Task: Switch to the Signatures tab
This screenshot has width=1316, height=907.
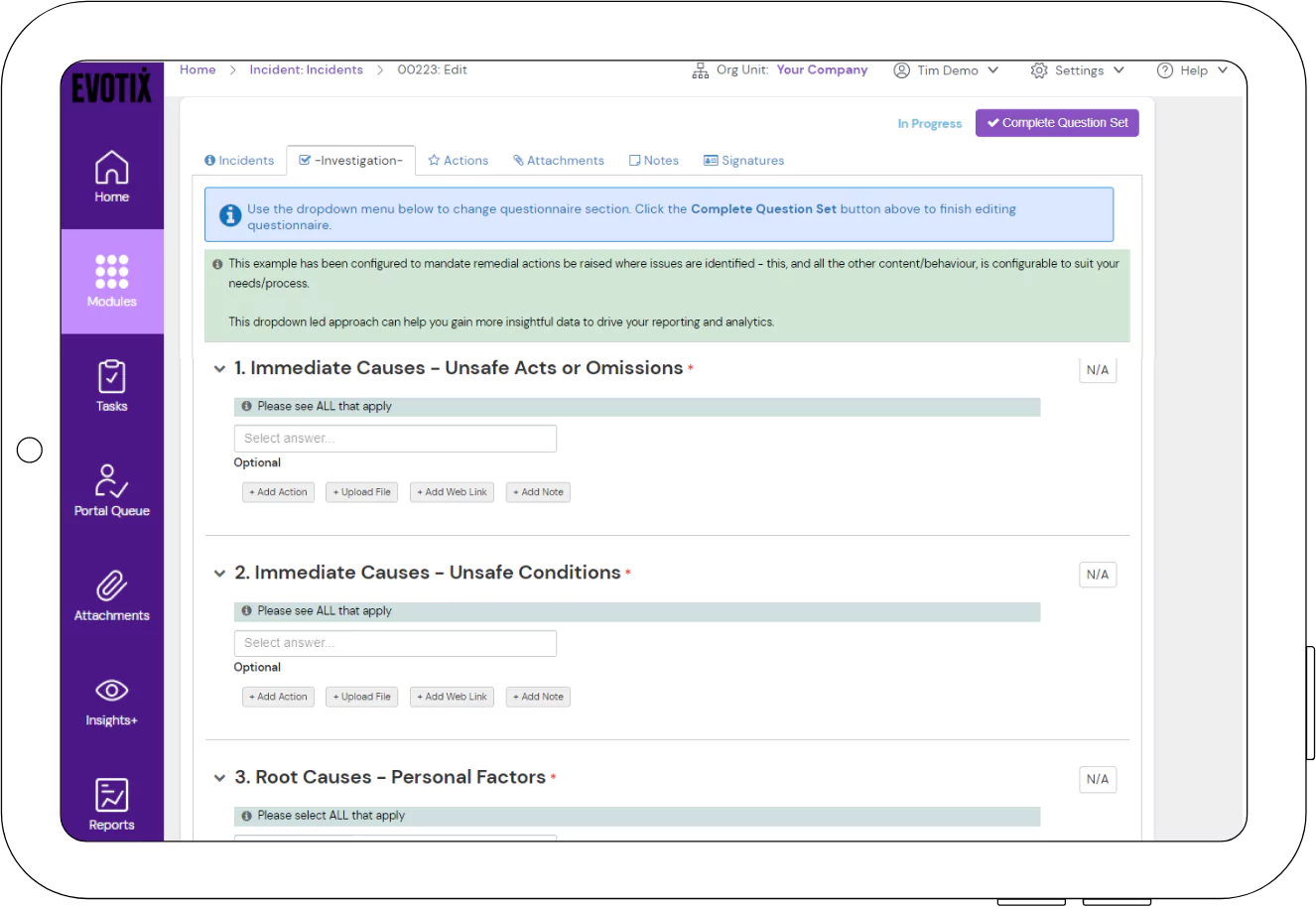Action: click(744, 161)
